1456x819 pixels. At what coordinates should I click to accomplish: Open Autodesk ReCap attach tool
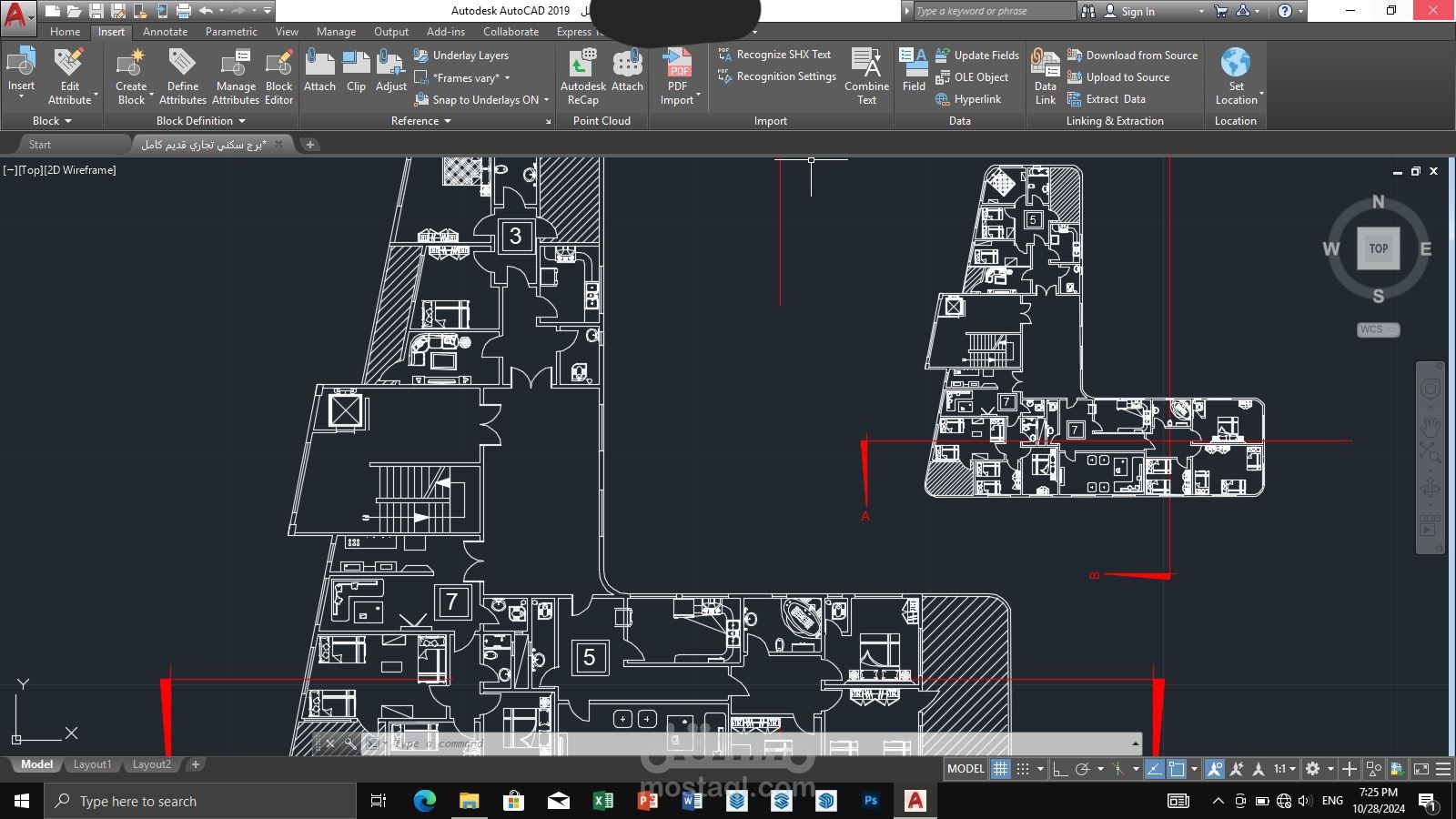pyautogui.click(x=583, y=76)
